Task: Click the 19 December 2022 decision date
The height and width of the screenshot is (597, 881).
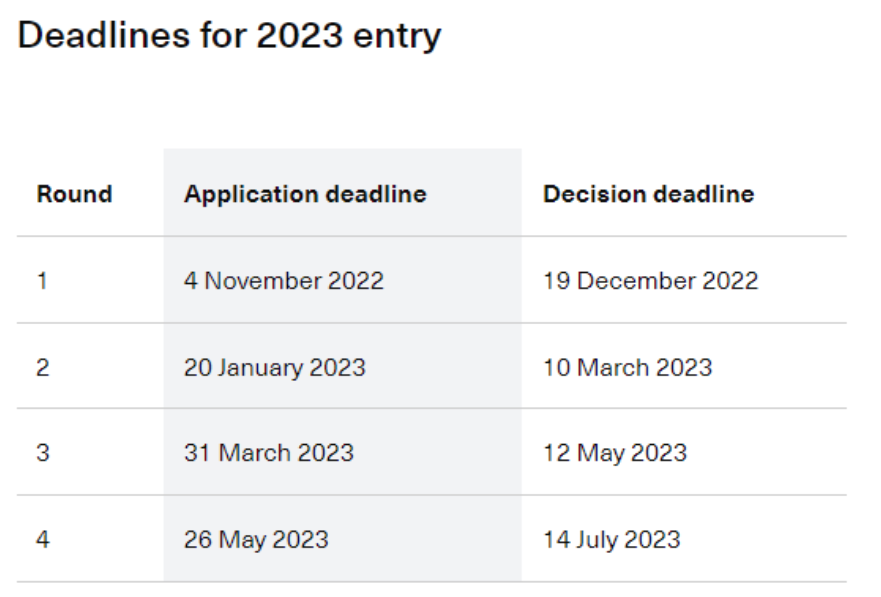Action: tap(650, 281)
